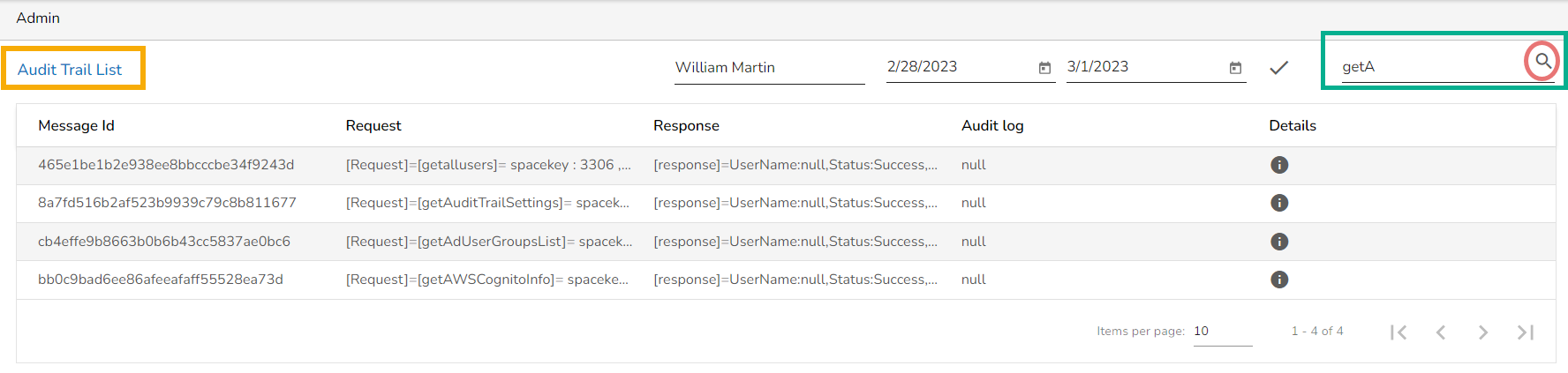
Task: Click the Admin menu item
Action: [x=38, y=18]
